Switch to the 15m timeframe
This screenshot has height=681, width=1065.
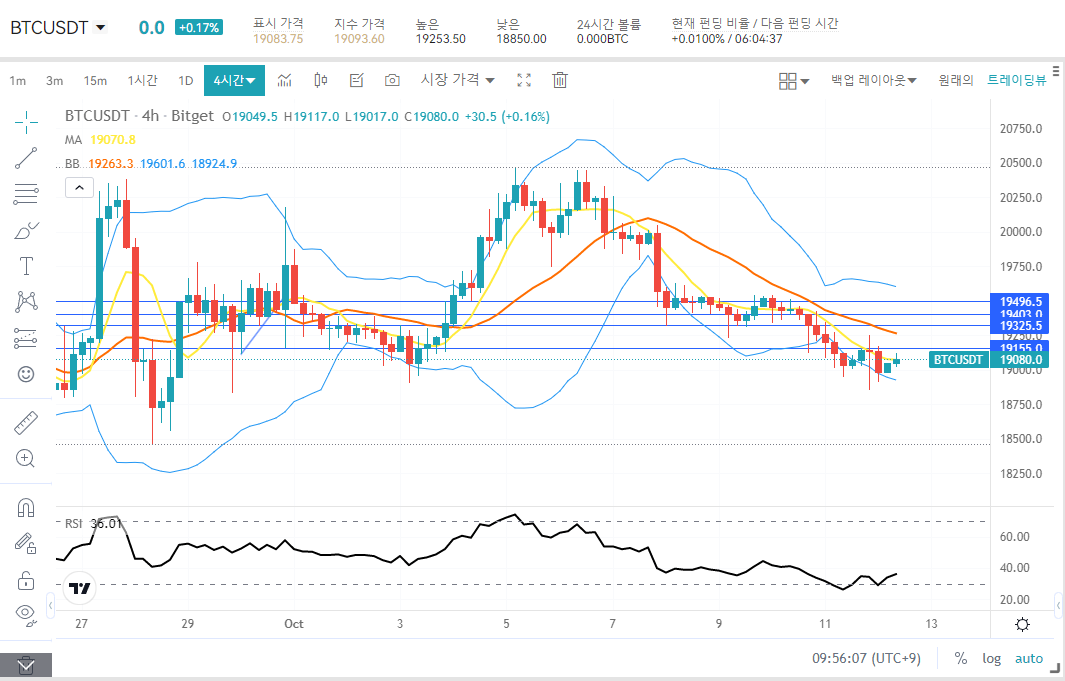(x=95, y=80)
